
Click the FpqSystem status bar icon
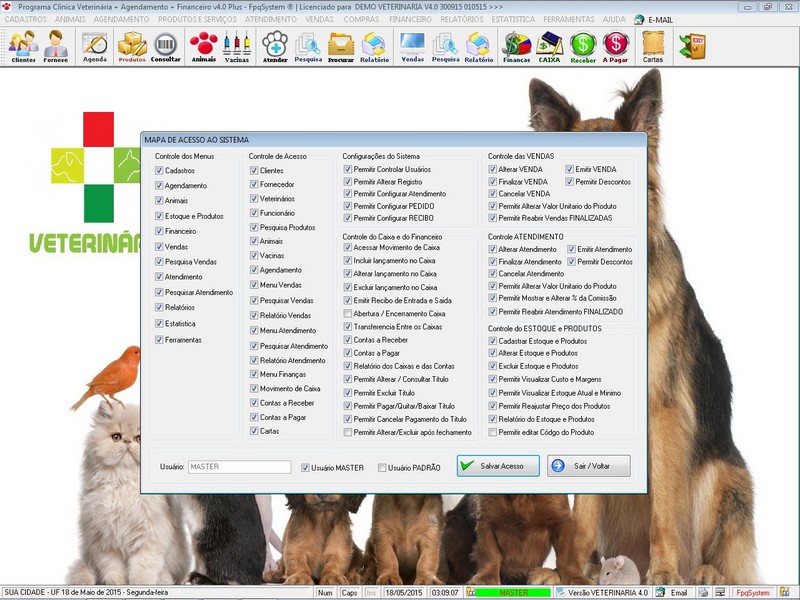click(x=753, y=592)
